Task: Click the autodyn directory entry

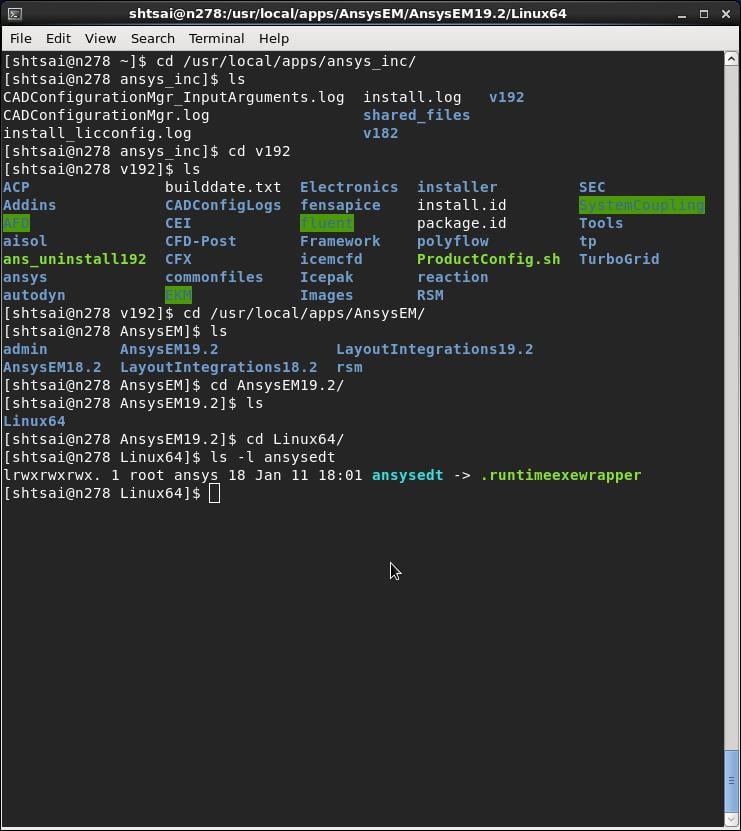Action: pyautogui.click(x=34, y=295)
